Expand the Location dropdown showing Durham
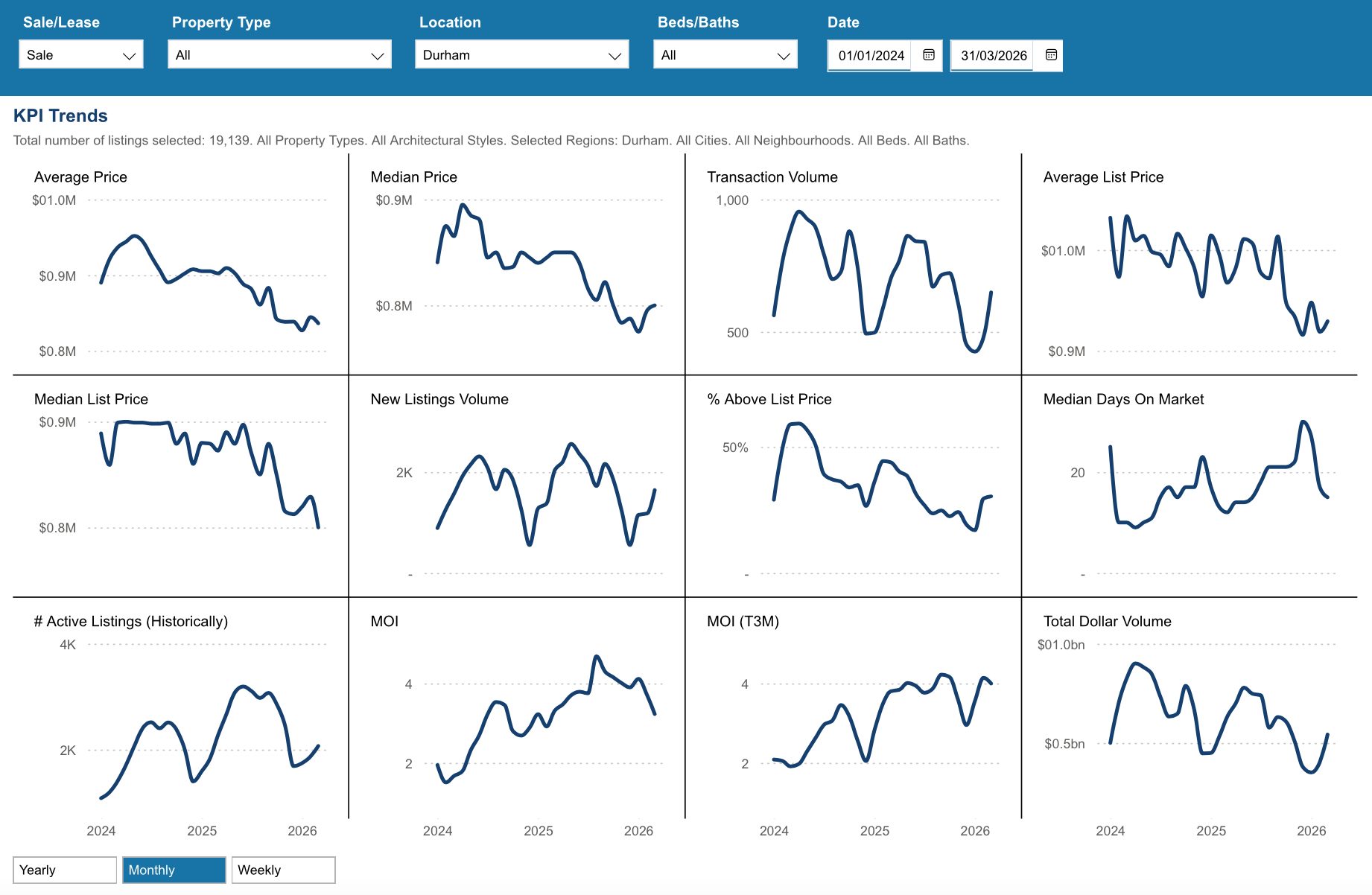 [x=521, y=55]
